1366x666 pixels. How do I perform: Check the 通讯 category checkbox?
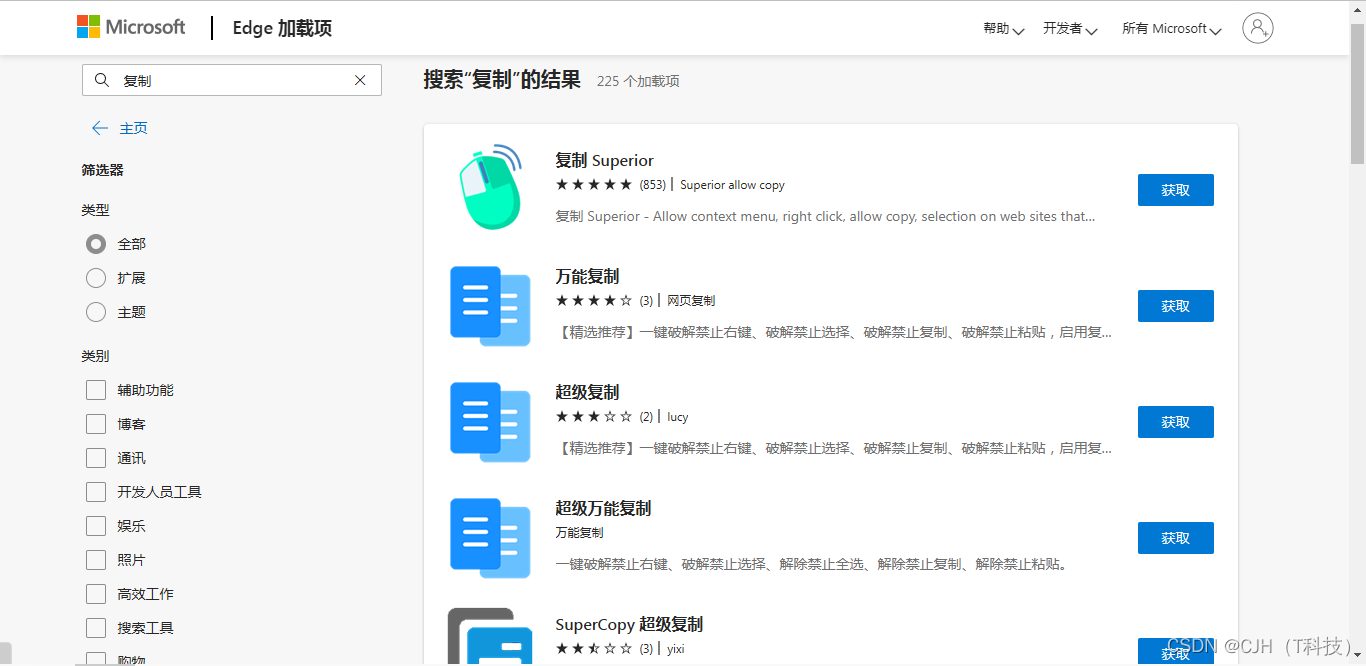(x=96, y=458)
